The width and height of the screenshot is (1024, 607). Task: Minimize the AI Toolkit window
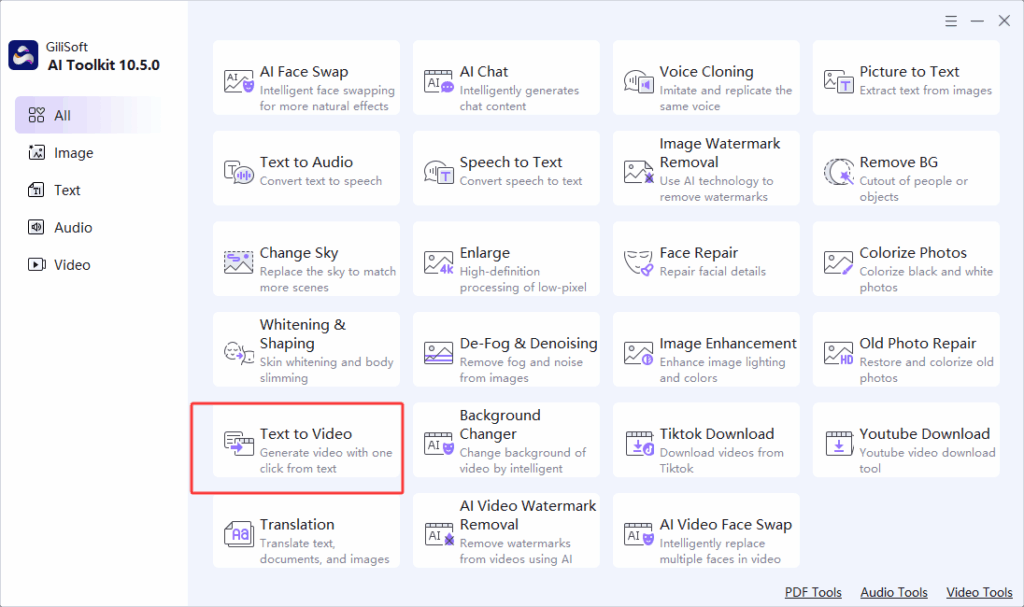tap(977, 21)
